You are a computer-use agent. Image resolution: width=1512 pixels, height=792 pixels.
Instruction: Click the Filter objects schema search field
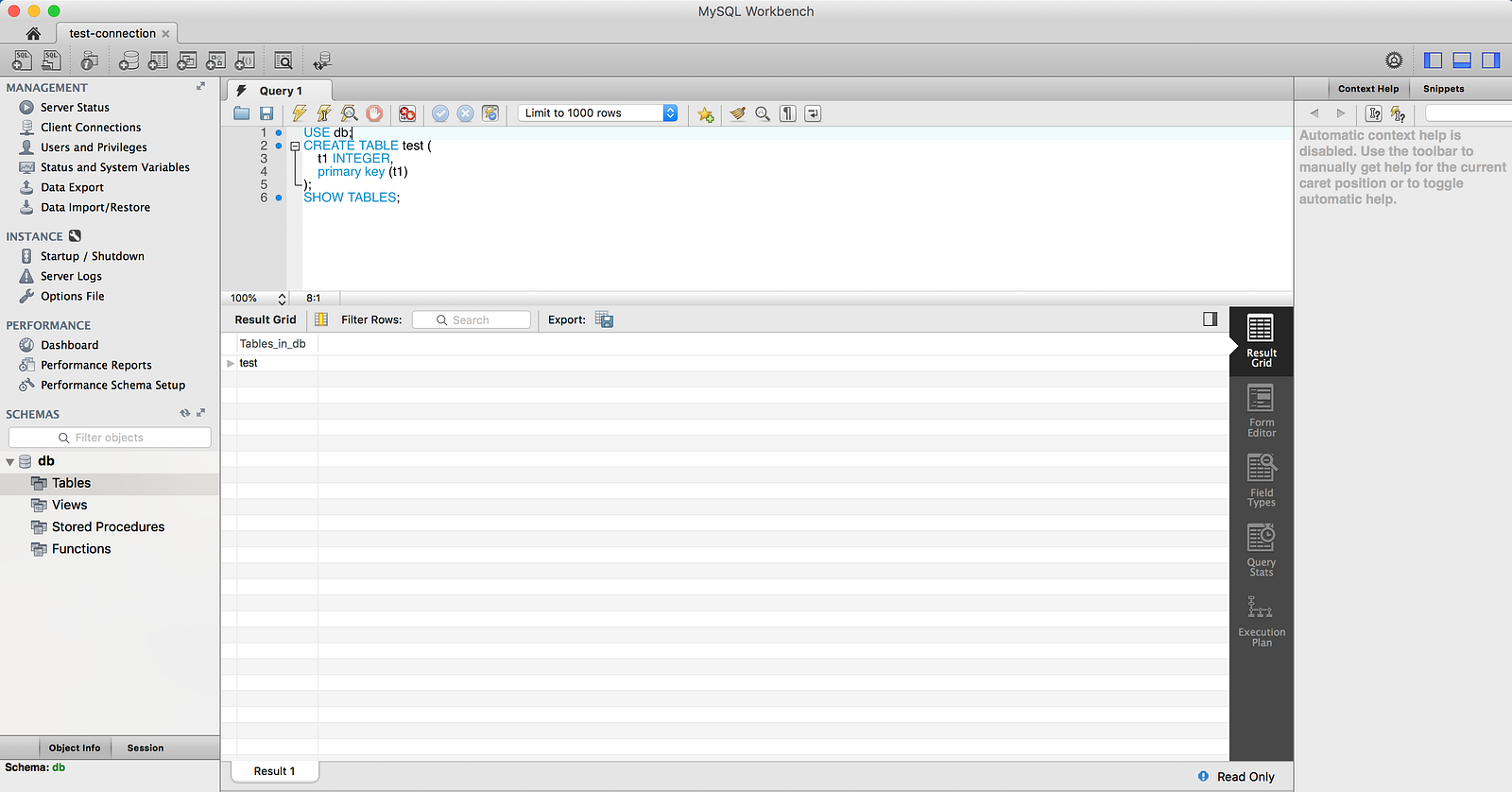coord(110,438)
